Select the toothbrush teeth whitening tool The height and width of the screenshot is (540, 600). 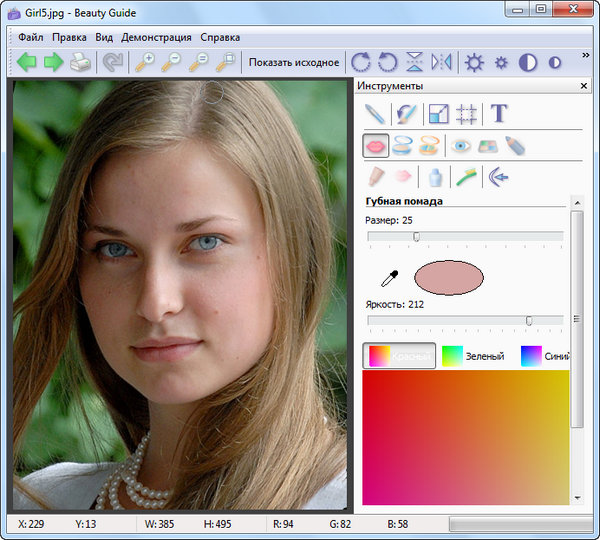(466, 178)
